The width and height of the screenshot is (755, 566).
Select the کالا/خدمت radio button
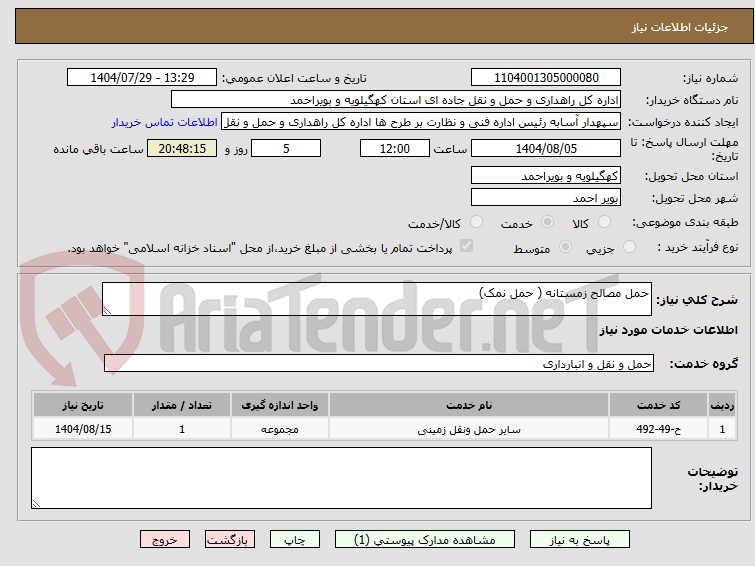click(x=476, y=222)
